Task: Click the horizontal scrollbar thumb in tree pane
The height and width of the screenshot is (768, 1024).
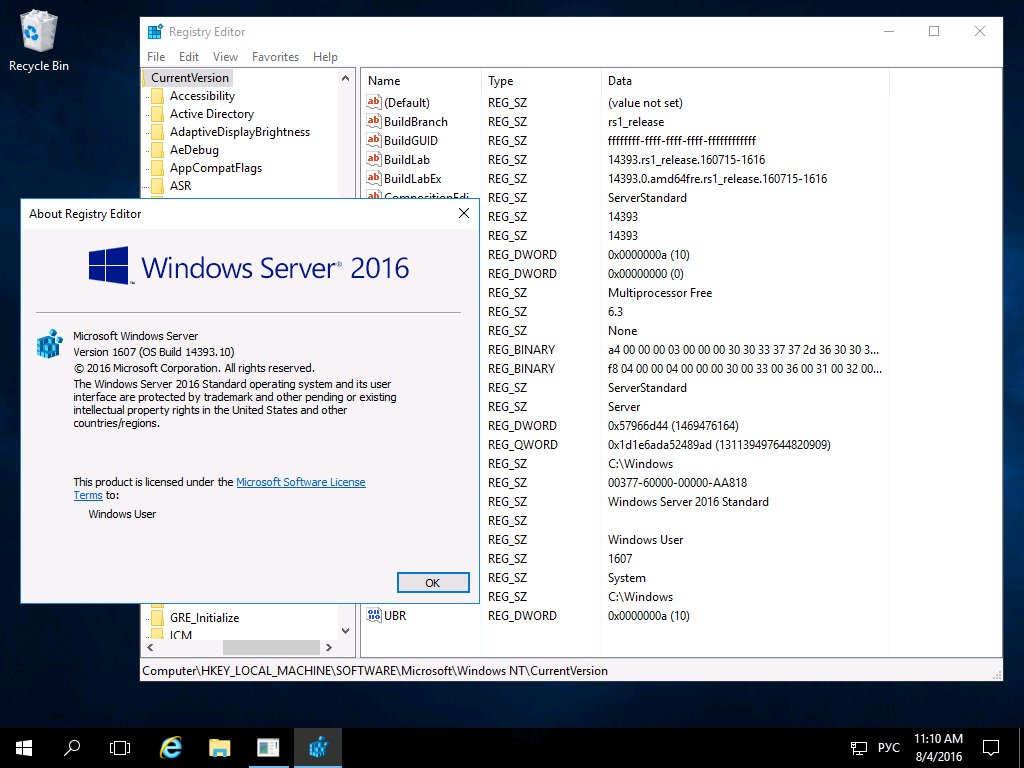Action: (x=271, y=648)
